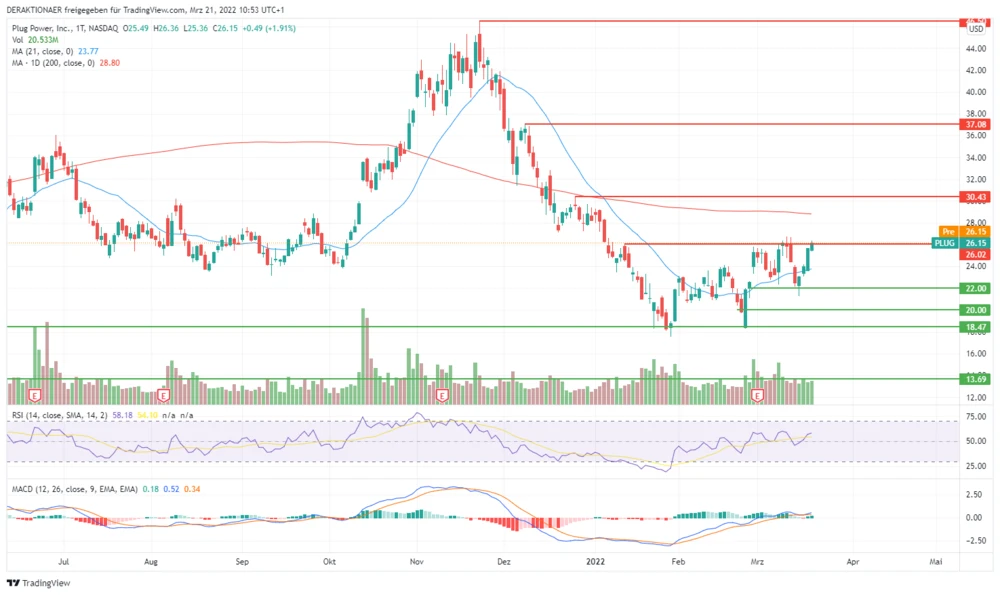Image resolution: width=1000 pixels, height=595 pixels.
Task: Click the USD currency label
Action: pos(976,30)
